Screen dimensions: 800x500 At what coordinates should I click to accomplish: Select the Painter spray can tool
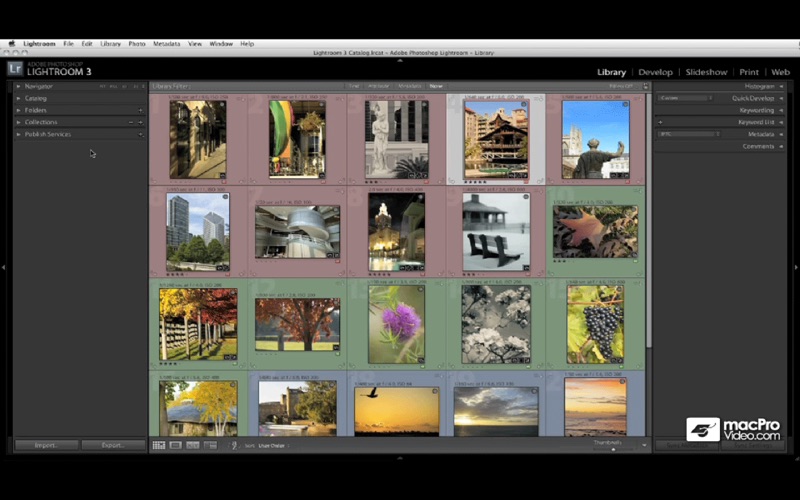click(234, 445)
